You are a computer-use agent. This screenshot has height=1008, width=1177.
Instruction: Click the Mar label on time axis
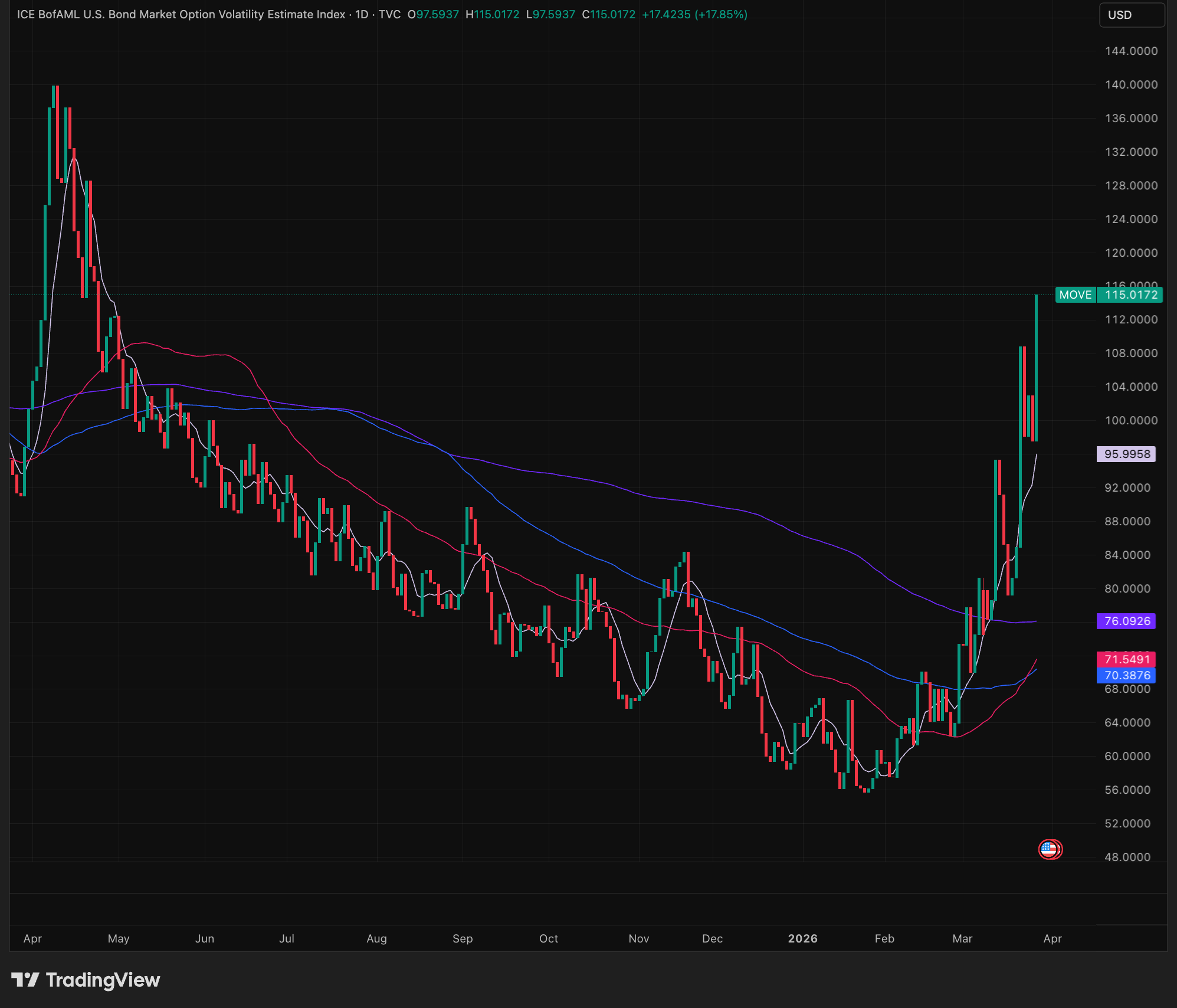point(962,938)
